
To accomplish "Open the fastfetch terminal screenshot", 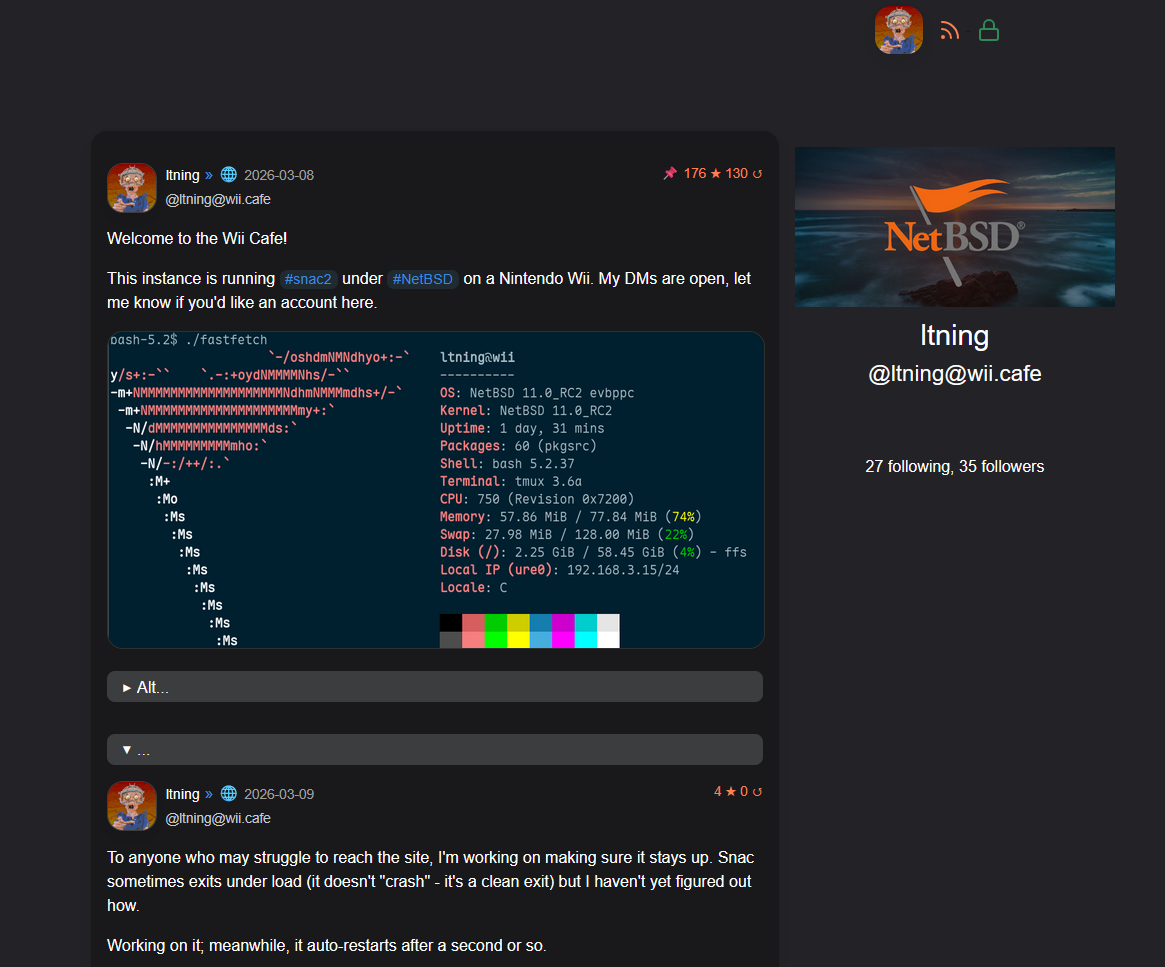I will pos(435,490).
